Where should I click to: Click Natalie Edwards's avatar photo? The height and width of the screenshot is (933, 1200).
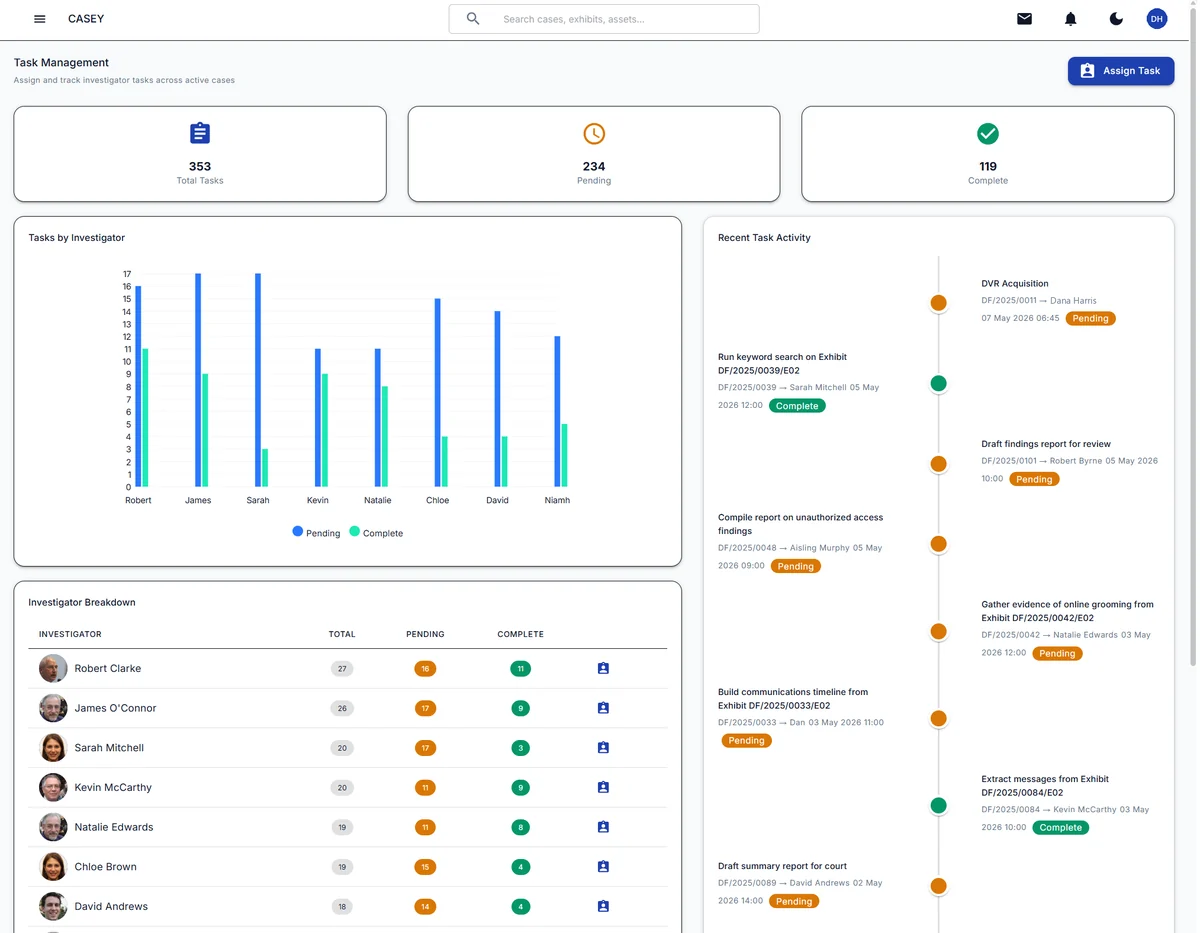pos(53,827)
